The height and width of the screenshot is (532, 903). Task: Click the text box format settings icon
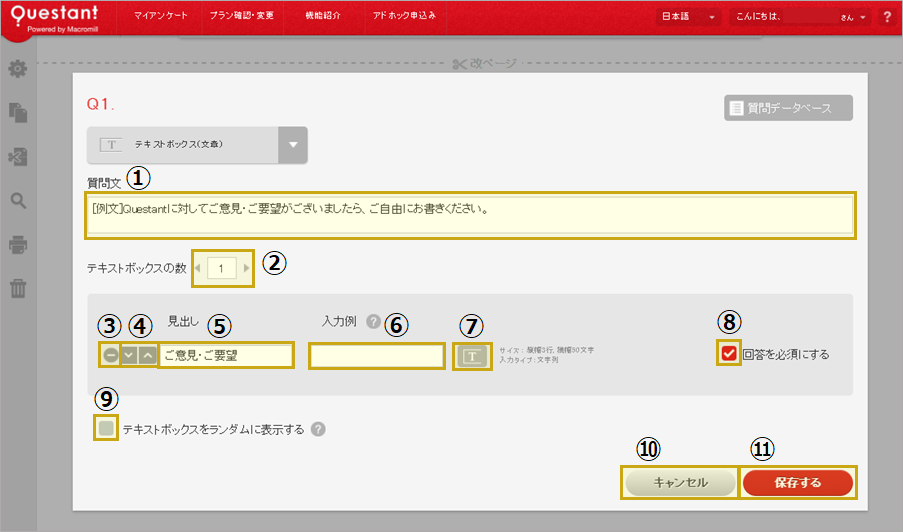474,355
